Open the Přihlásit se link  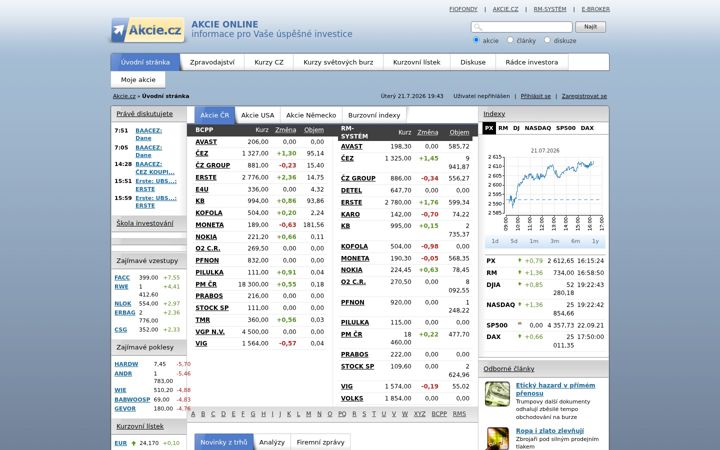click(535, 96)
